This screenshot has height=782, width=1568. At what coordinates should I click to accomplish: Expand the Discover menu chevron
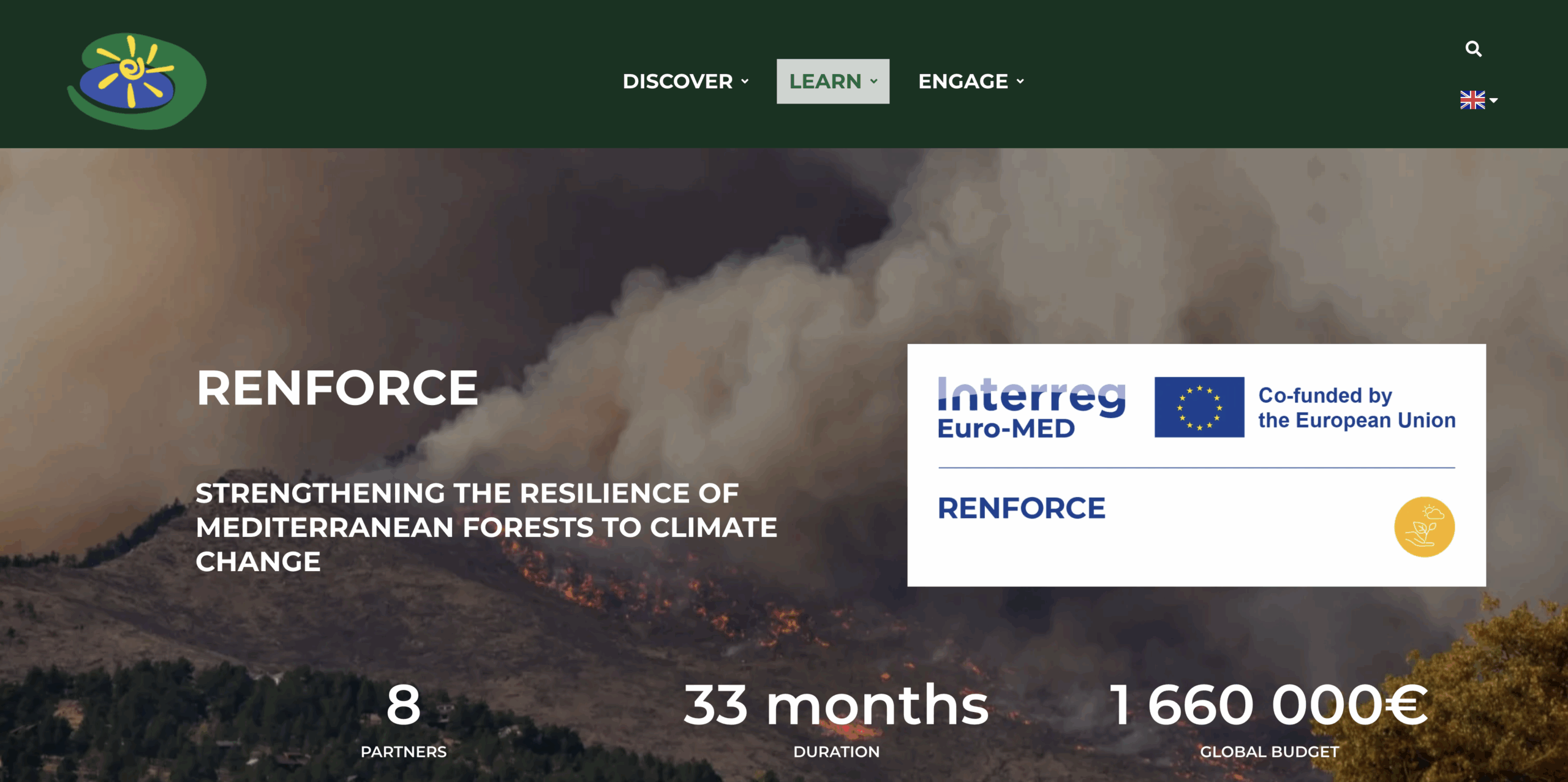tap(745, 82)
